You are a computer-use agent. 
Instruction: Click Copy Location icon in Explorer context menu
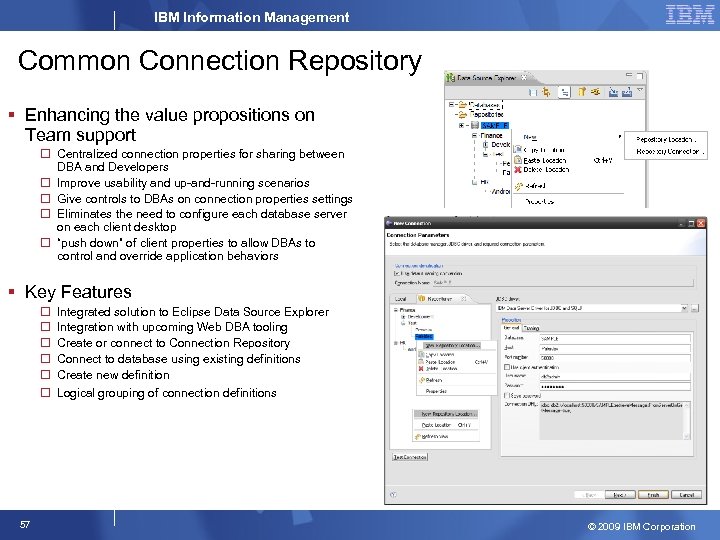click(518, 150)
